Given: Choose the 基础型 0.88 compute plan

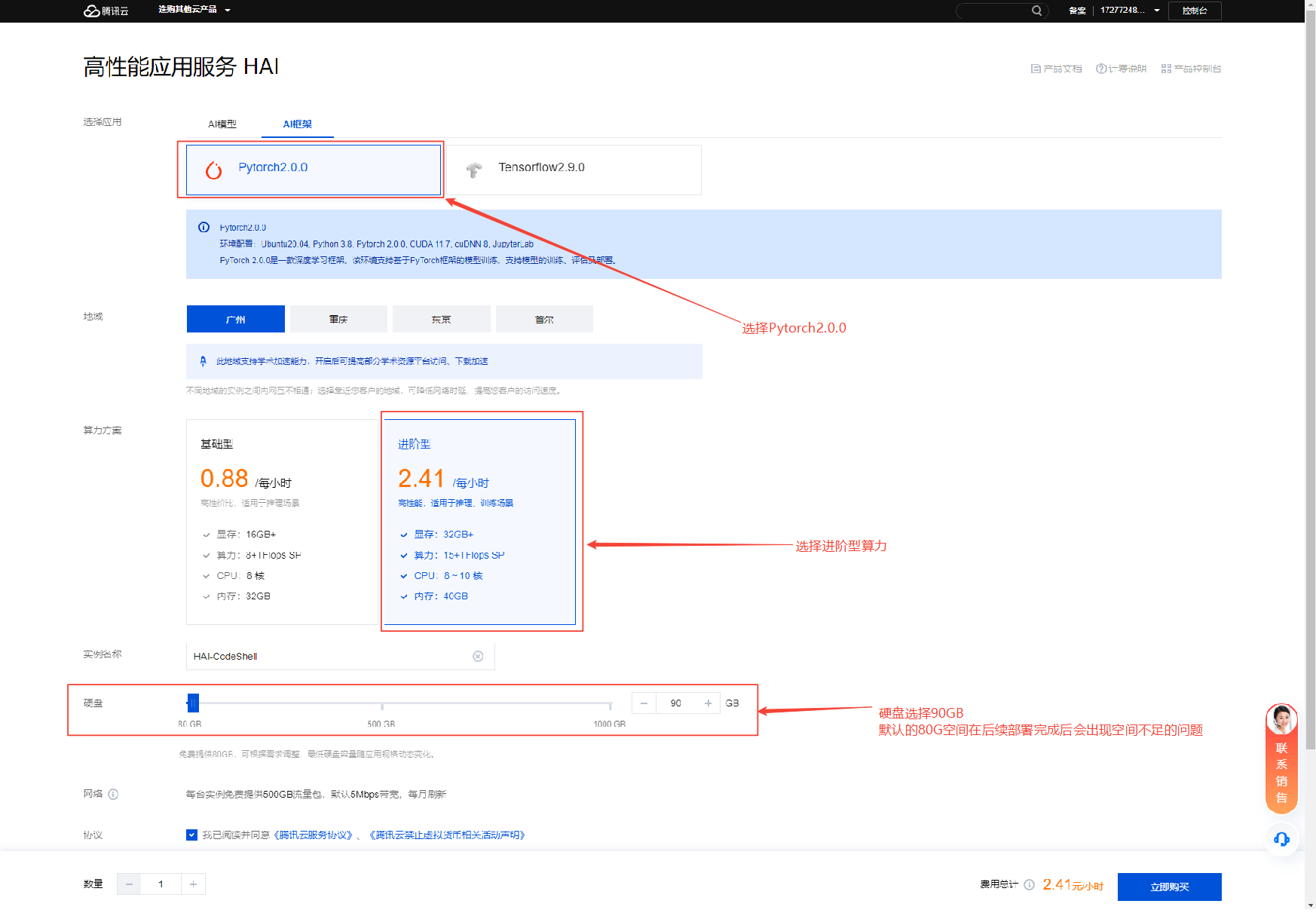Looking at the screenshot, I should [282, 522].
